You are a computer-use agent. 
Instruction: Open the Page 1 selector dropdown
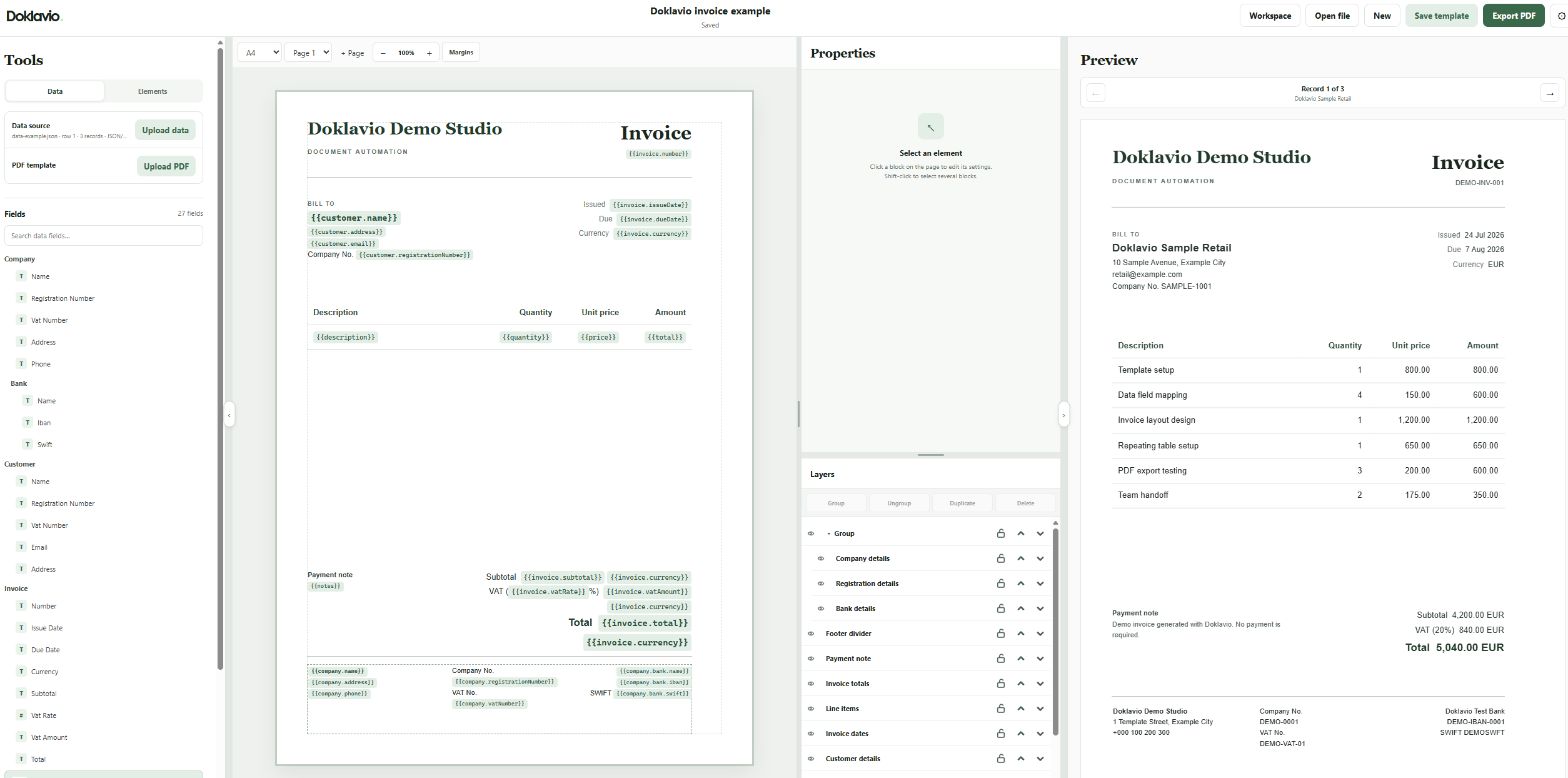[x=308, y=53]
